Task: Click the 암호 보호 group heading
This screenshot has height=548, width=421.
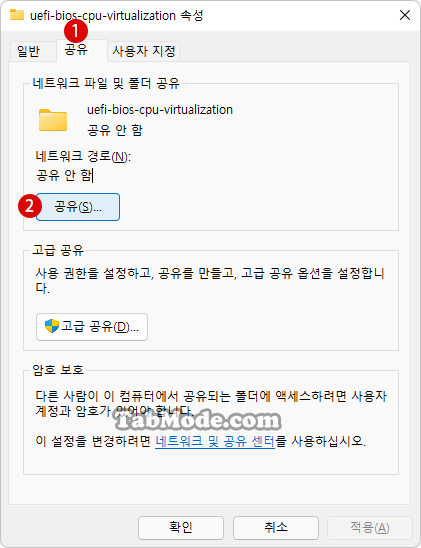Action: coord(58,370)
